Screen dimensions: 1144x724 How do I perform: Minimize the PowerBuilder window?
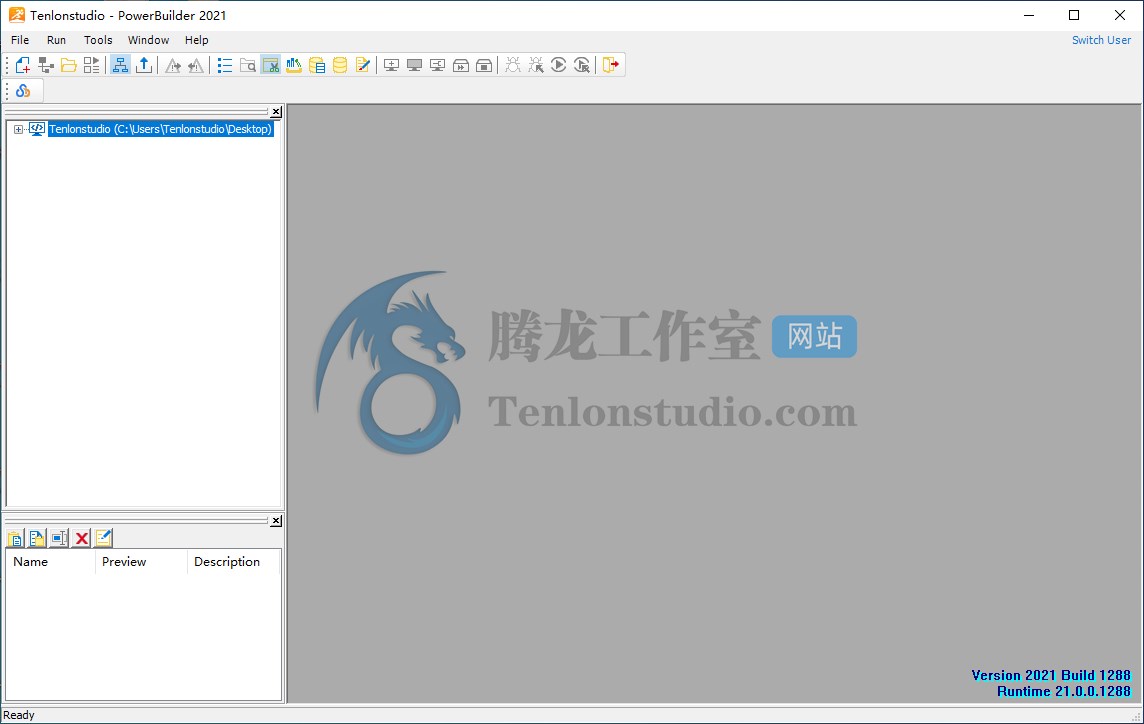(1029, 15)
